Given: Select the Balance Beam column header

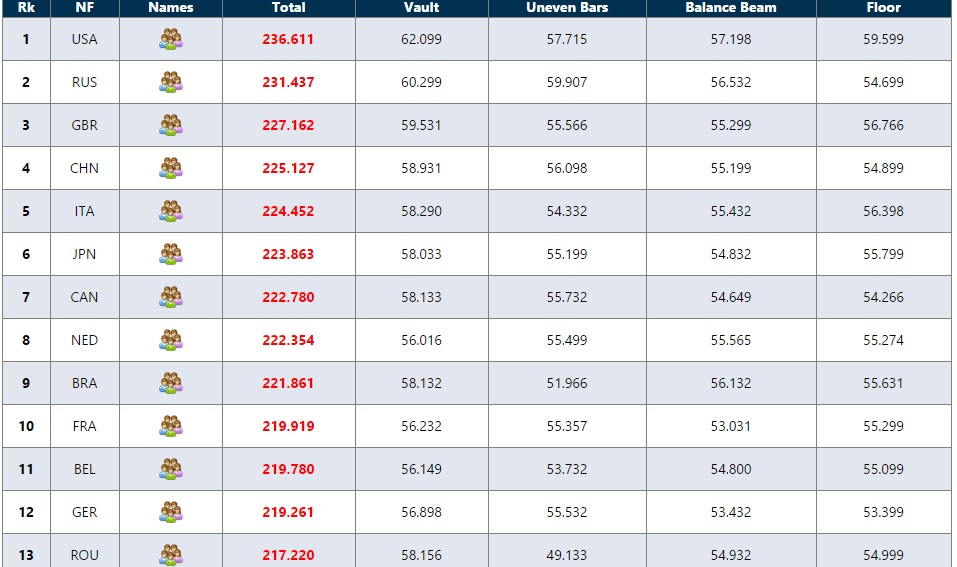Looking at the screenshot, I should (731, 8).
